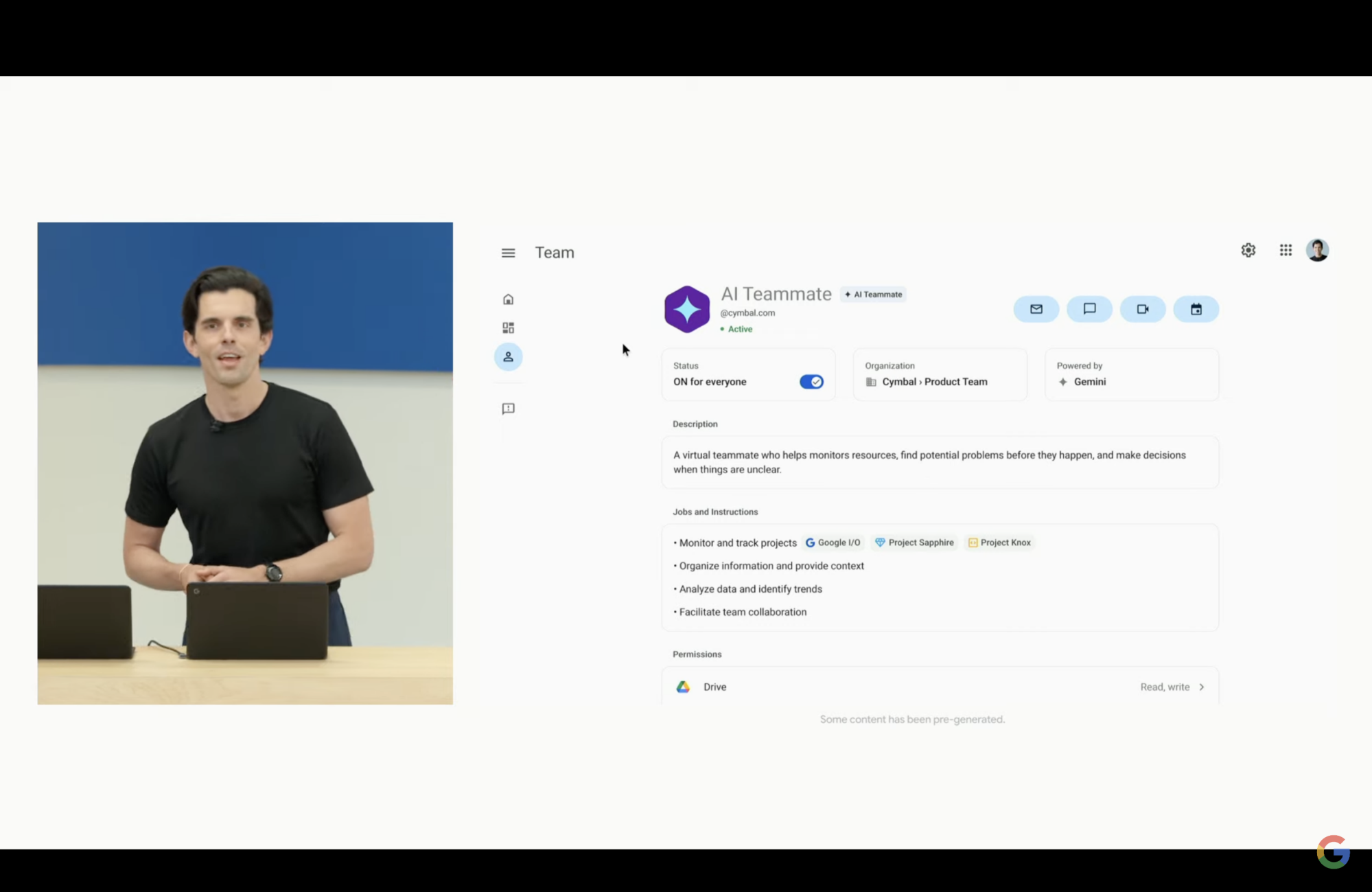Open the dashboard icon in the sidebar
This screenshot has height=892, width=1372.
point(508,328)
